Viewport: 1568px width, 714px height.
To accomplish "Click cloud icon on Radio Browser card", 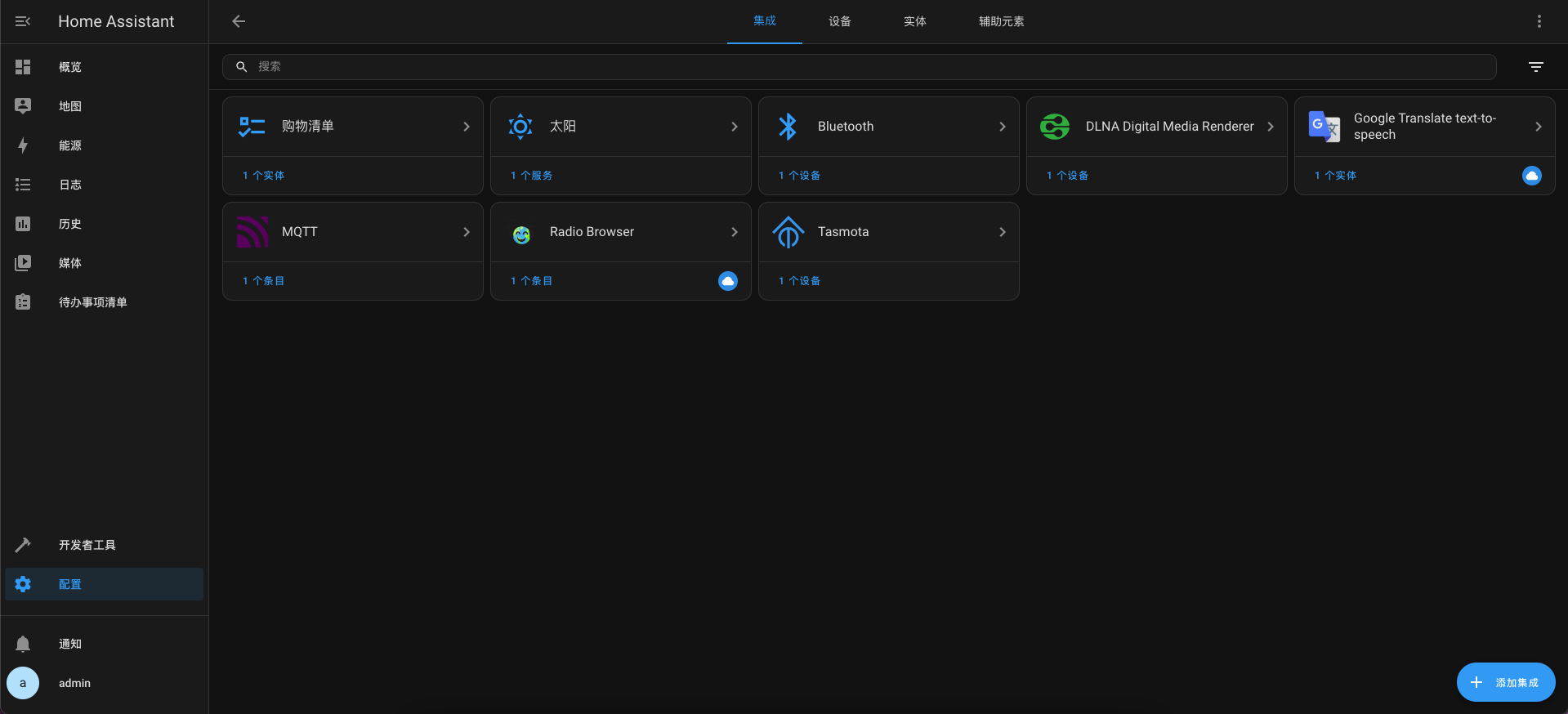I will click(728, 281).
